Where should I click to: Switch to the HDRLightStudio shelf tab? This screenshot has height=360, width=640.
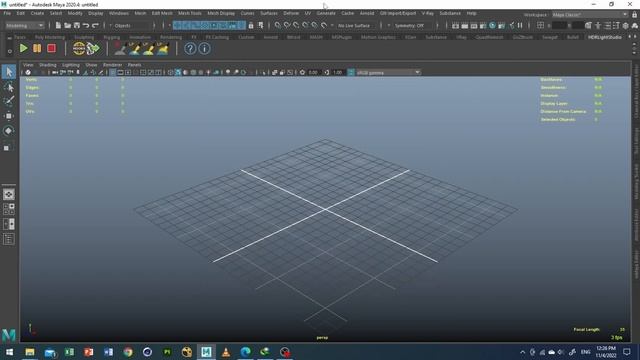click(604, 37)
